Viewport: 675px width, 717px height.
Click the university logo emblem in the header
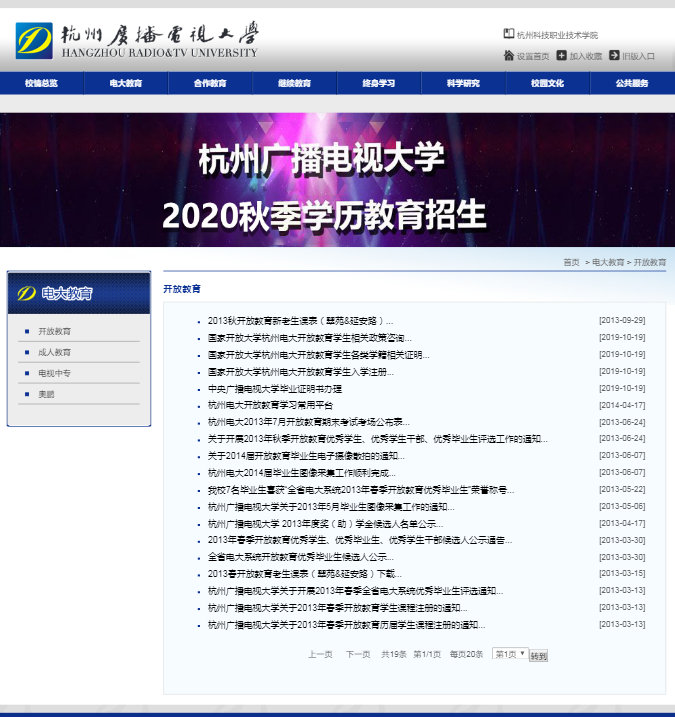pos(34,41)
